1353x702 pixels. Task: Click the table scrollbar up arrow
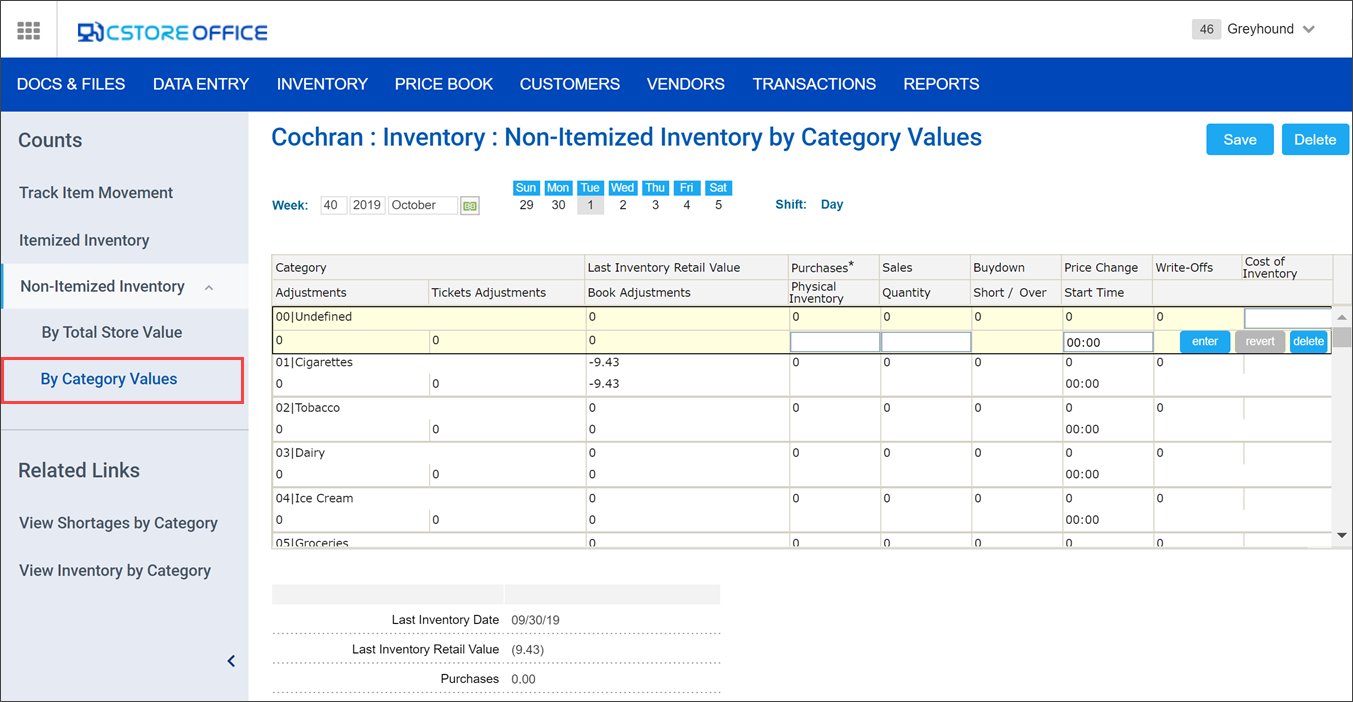(1342, 317)
